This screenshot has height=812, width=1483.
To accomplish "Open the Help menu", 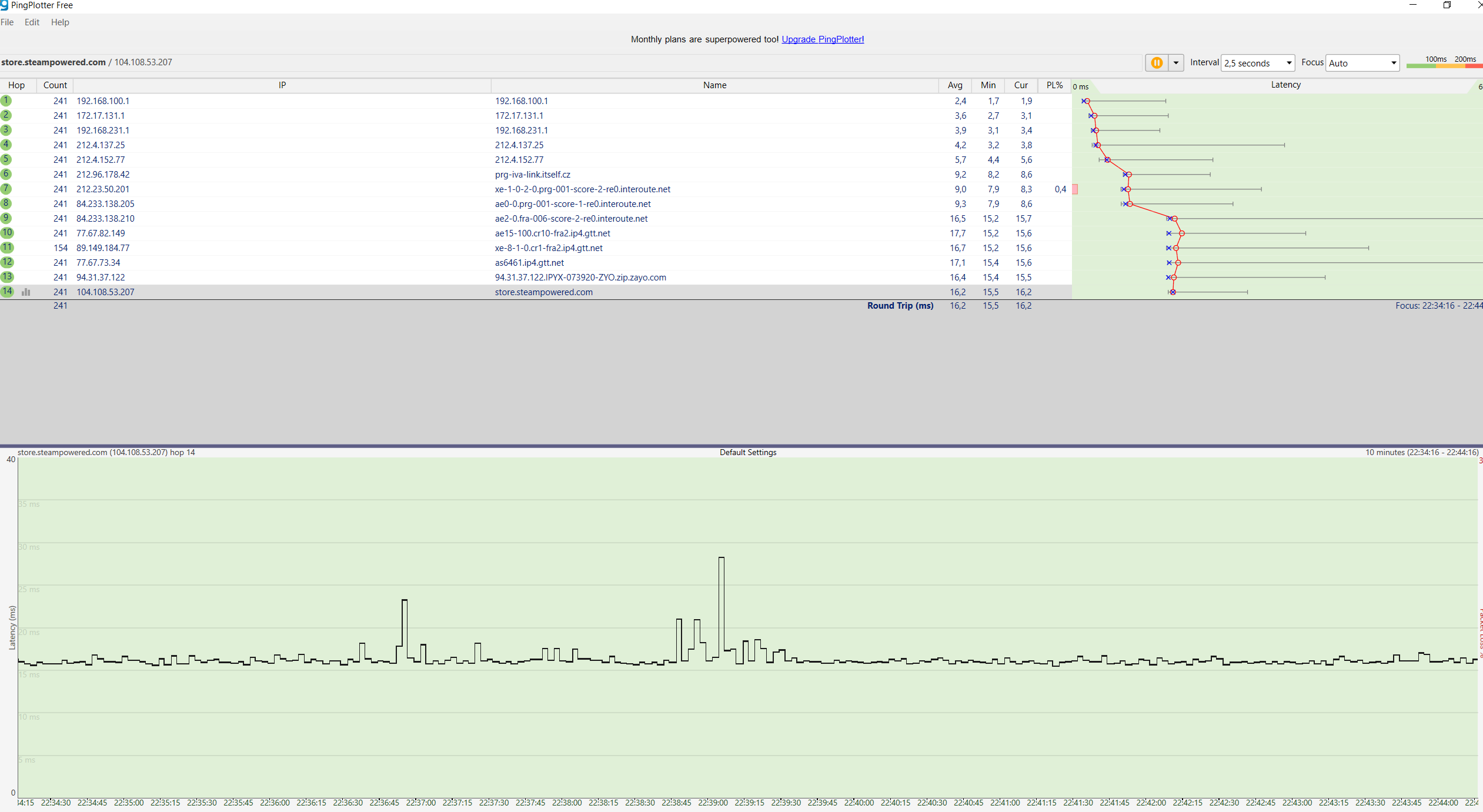I will (60, 22).
